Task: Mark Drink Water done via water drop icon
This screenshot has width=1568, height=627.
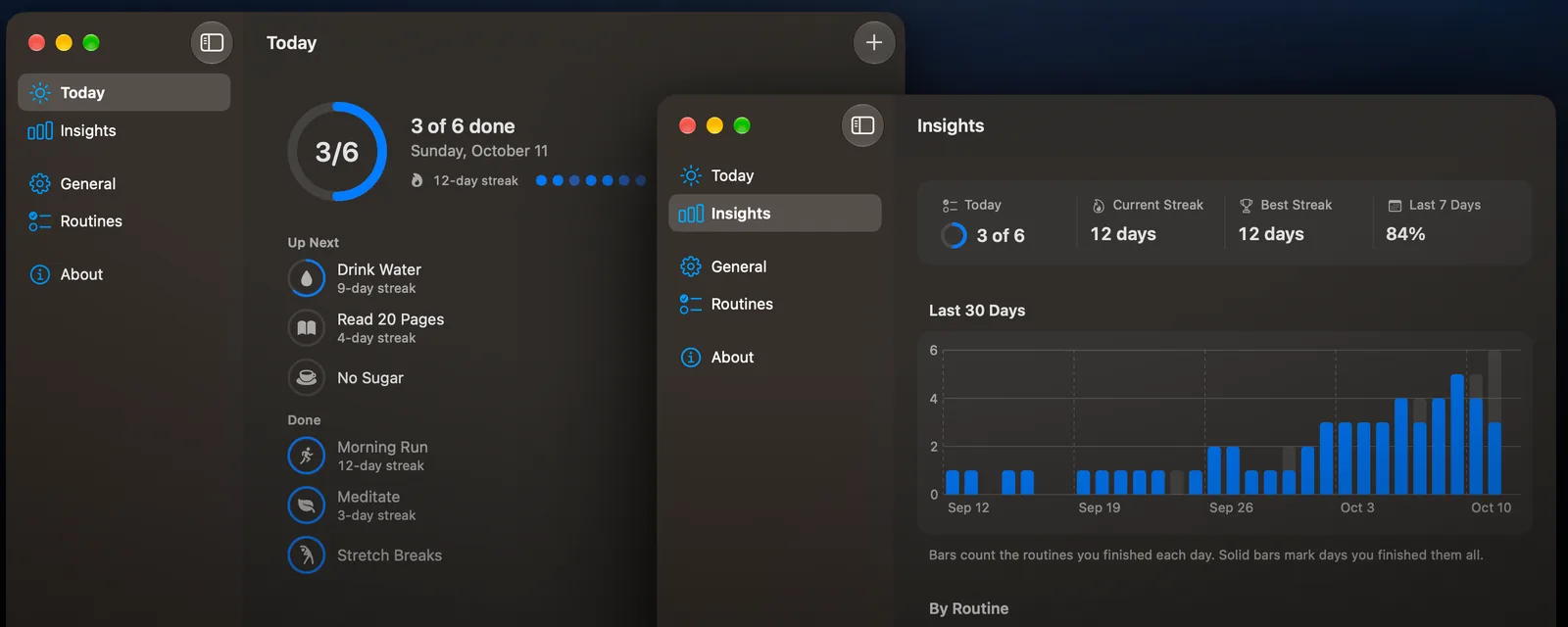Action: (x=307, y=278)
